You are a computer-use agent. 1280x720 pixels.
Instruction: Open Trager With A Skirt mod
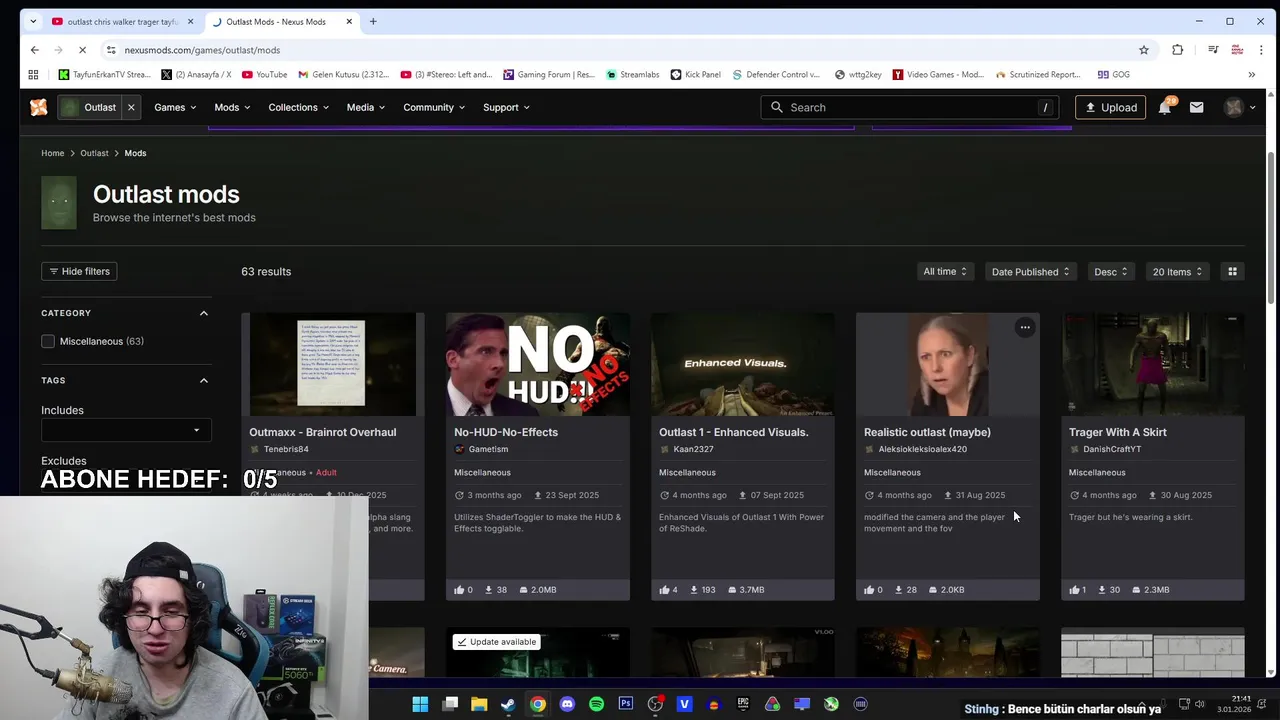(x=1117, y=432)
